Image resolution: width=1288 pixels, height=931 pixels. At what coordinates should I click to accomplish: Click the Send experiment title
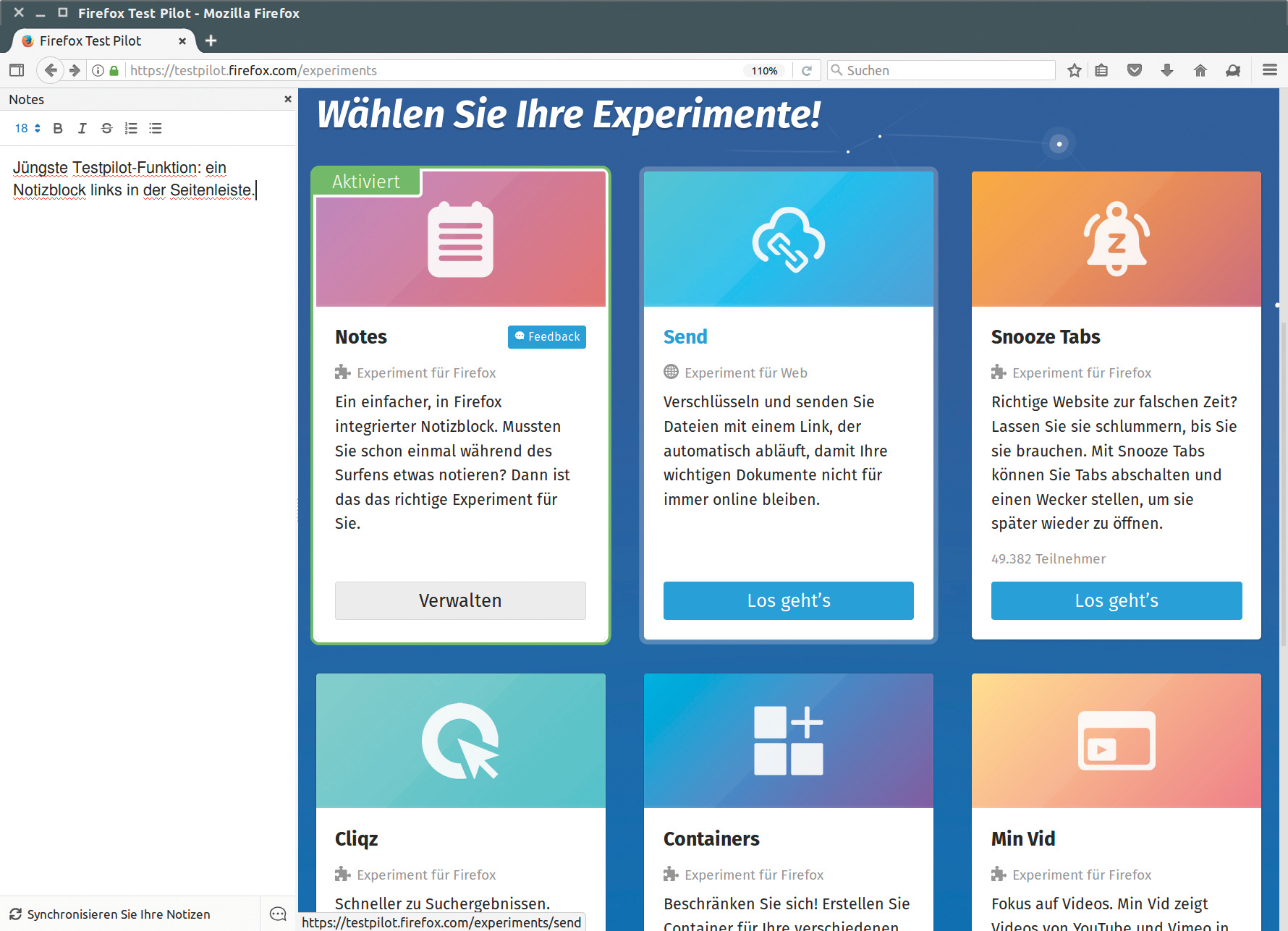tap(685, 336)
